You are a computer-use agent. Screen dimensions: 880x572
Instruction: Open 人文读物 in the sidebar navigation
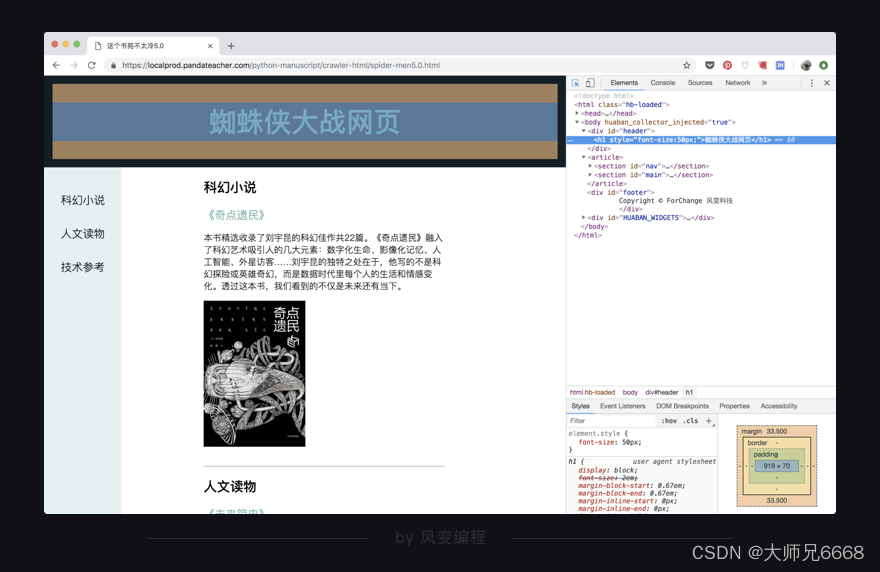(x=82, y=234)
